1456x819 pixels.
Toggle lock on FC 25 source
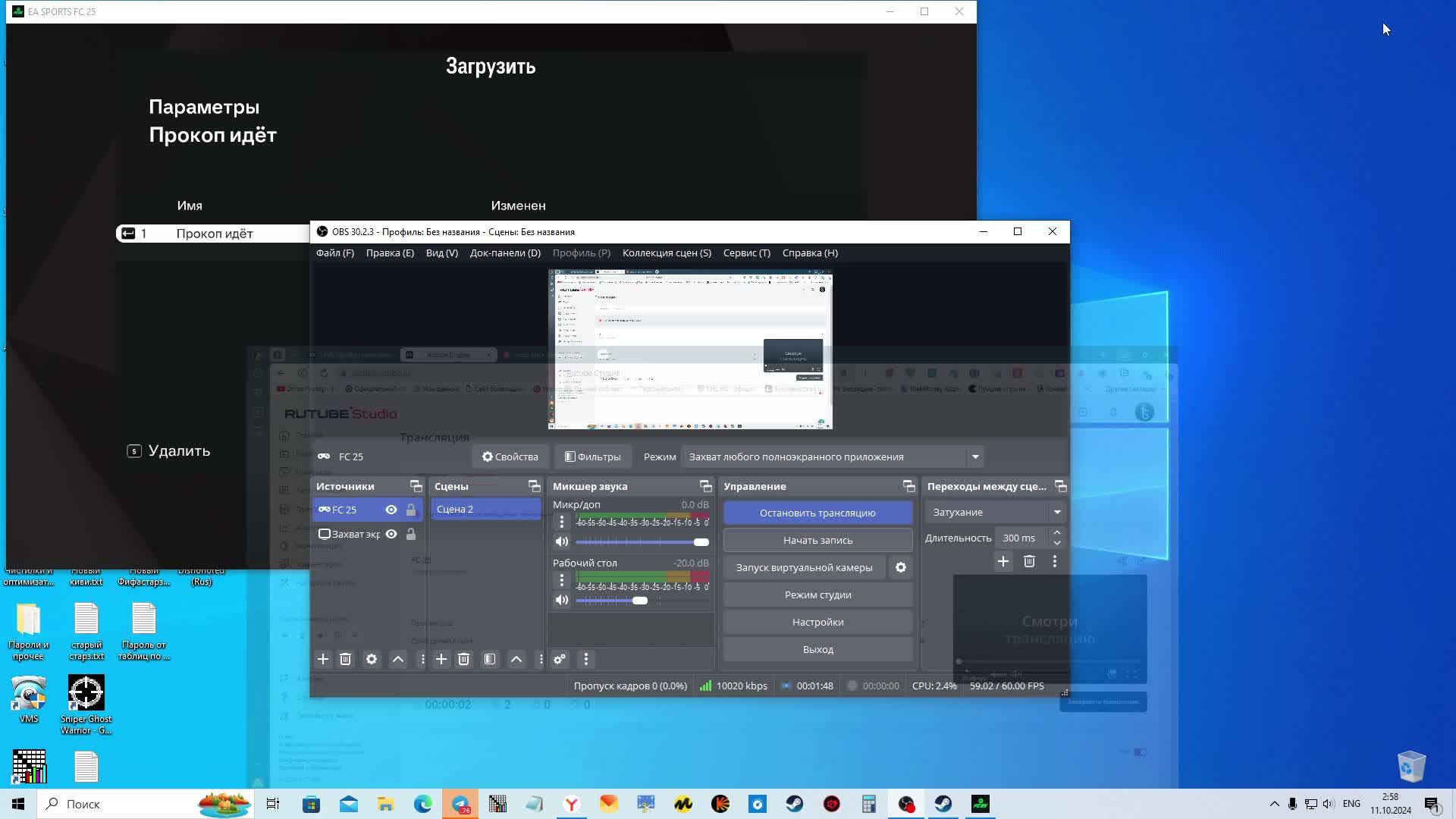pyautogui.click(x=411, y=510)
